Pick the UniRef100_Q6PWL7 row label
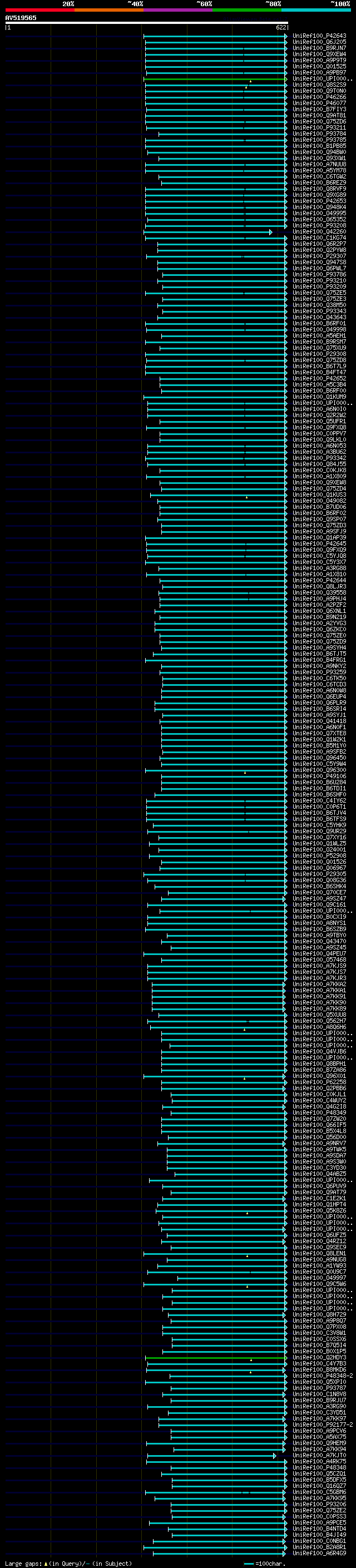Viewport: 356px width, 1568px height. (319, 269)
